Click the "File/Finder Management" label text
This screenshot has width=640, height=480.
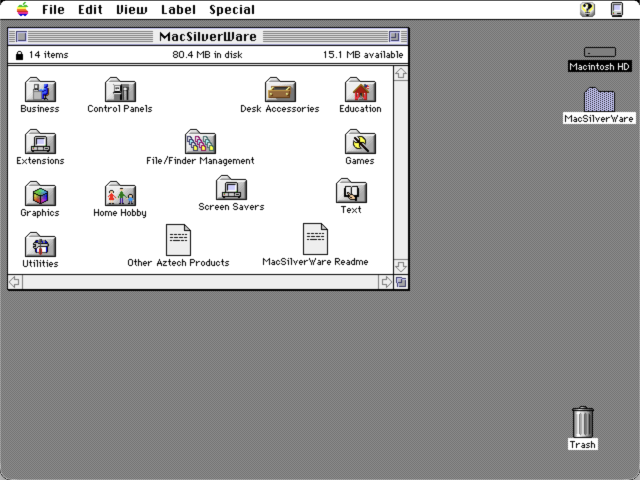pos(200,161)
